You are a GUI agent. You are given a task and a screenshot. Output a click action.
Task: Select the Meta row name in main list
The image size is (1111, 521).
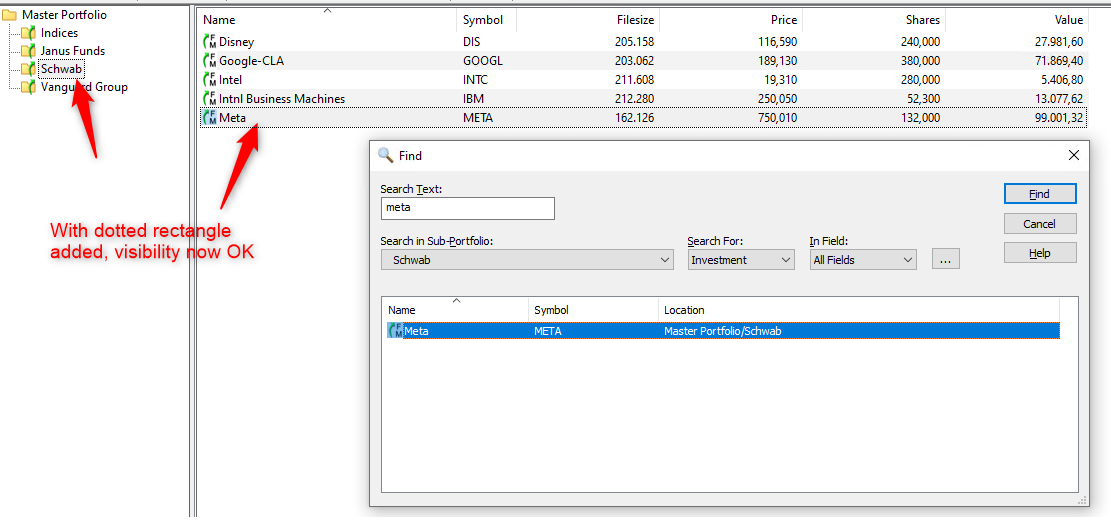[232, 118]
